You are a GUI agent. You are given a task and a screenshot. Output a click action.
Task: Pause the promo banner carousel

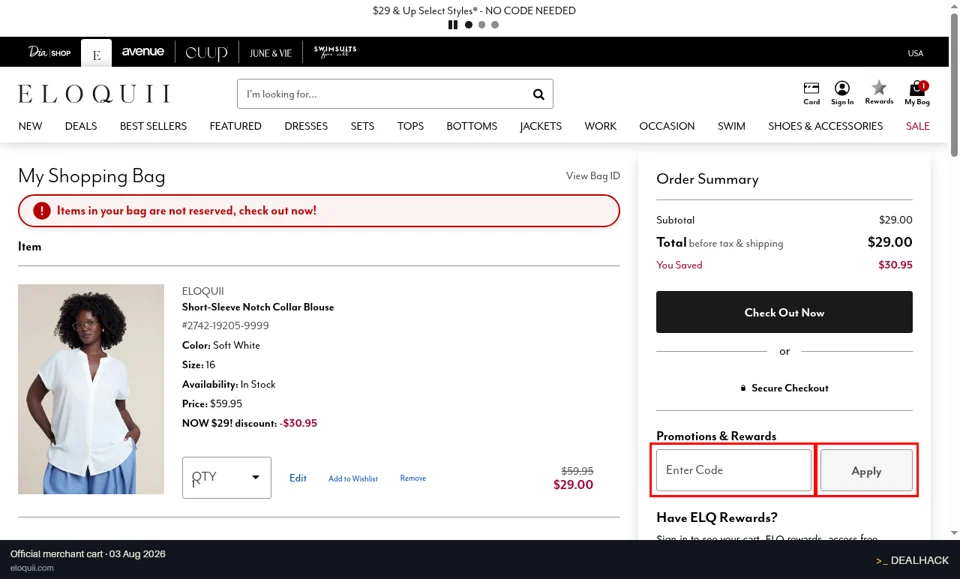coord(452,25)
